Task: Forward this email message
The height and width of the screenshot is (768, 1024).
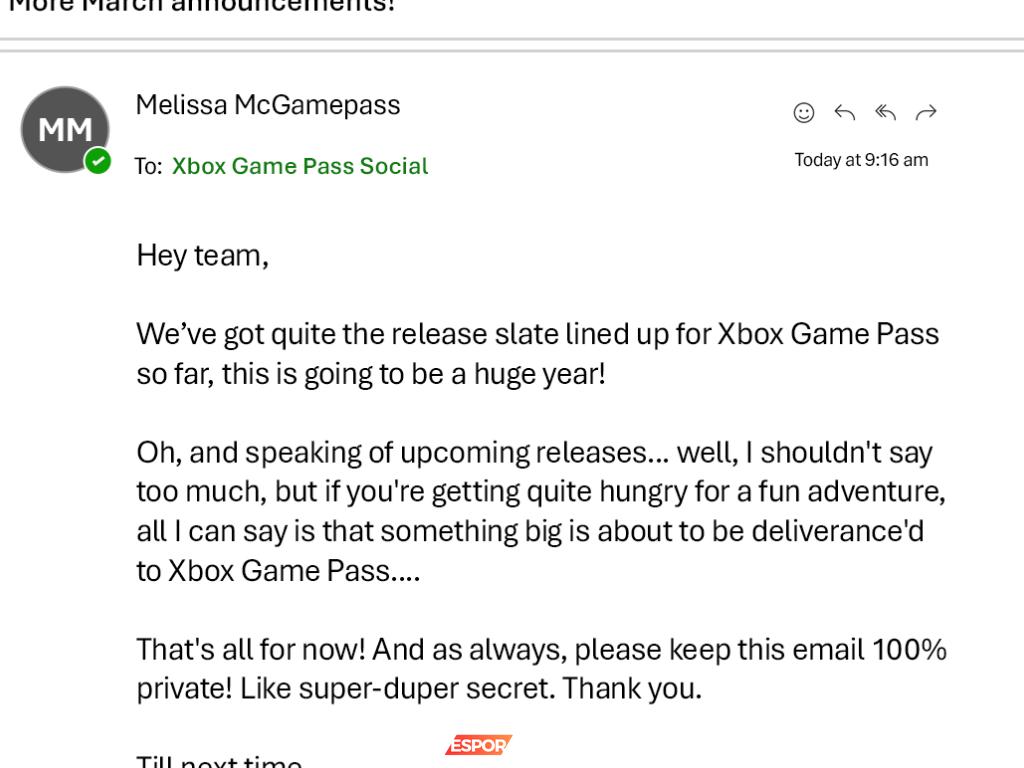Action: [926, 113]
